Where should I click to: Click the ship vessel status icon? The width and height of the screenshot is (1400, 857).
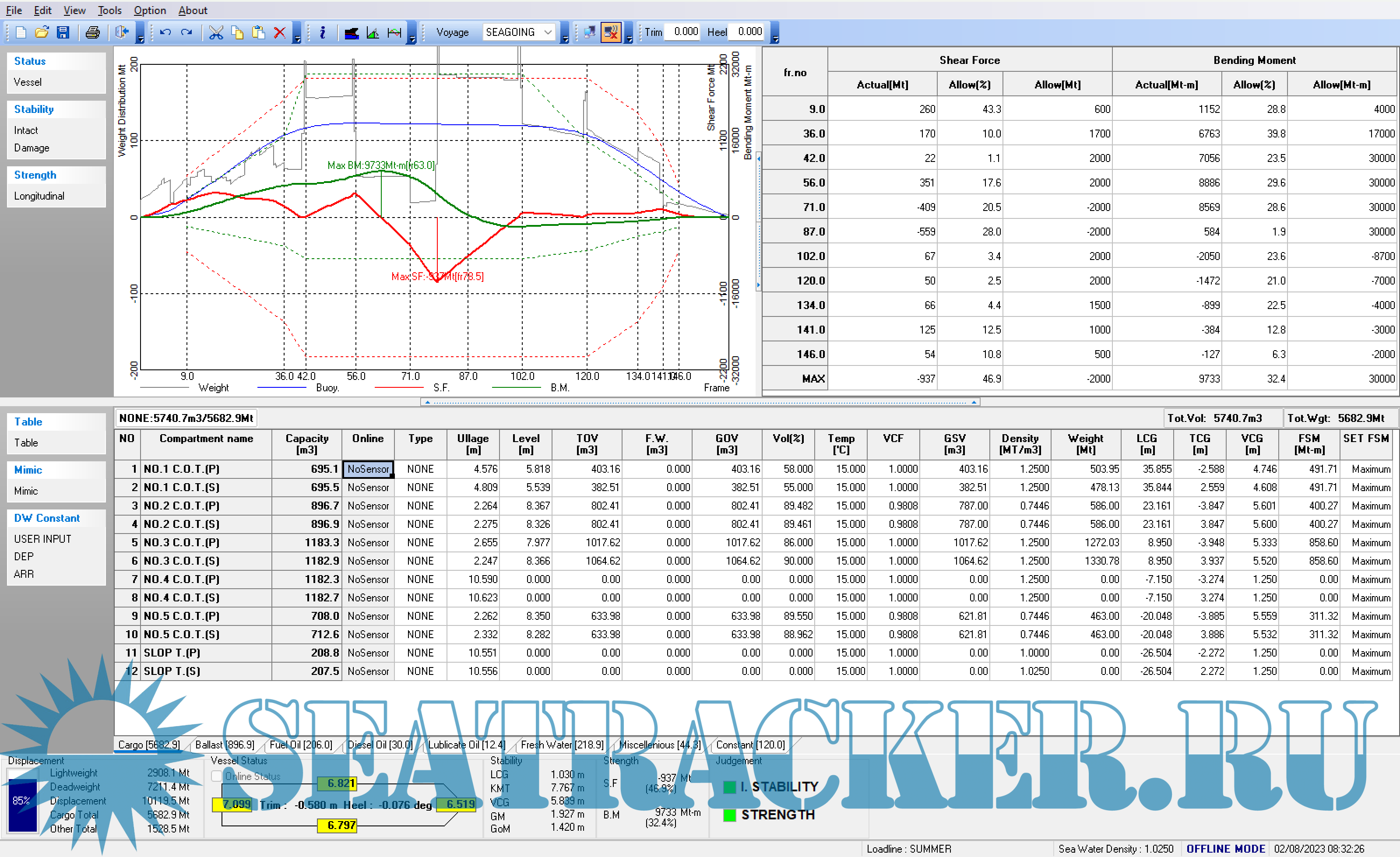(352, 32)
